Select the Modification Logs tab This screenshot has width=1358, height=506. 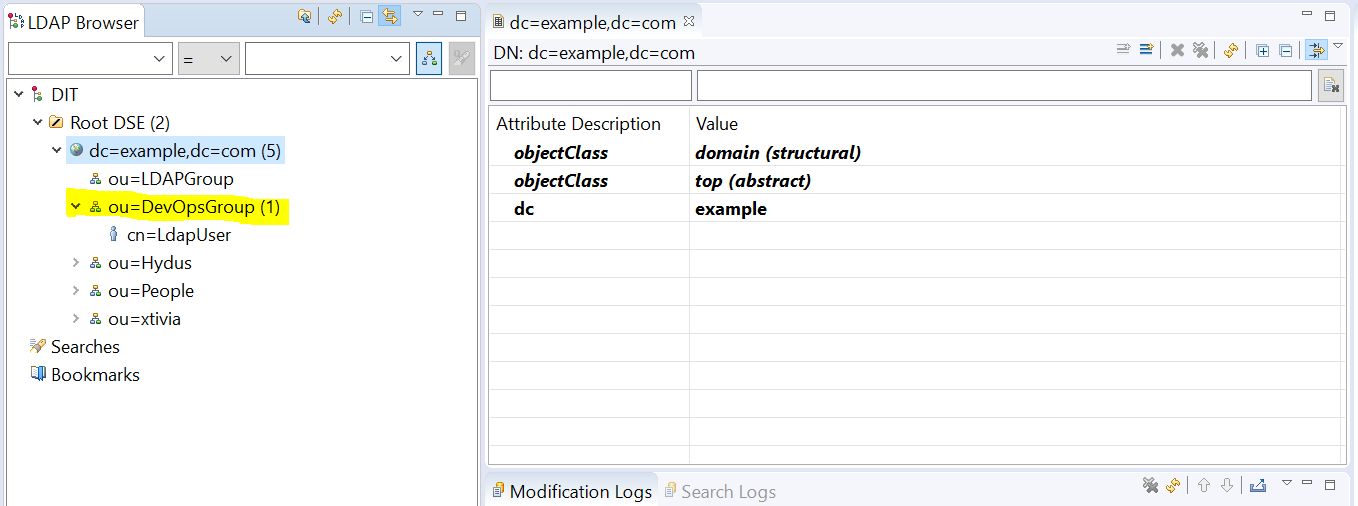coord(580,491)
